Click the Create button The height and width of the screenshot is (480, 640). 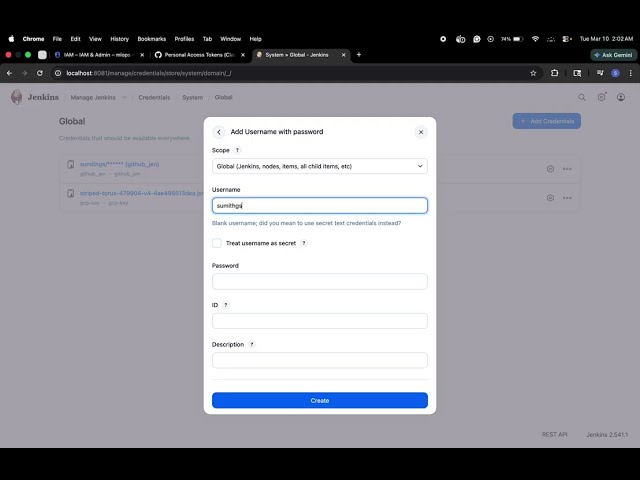pyautogui.click(x=320, y=400)
